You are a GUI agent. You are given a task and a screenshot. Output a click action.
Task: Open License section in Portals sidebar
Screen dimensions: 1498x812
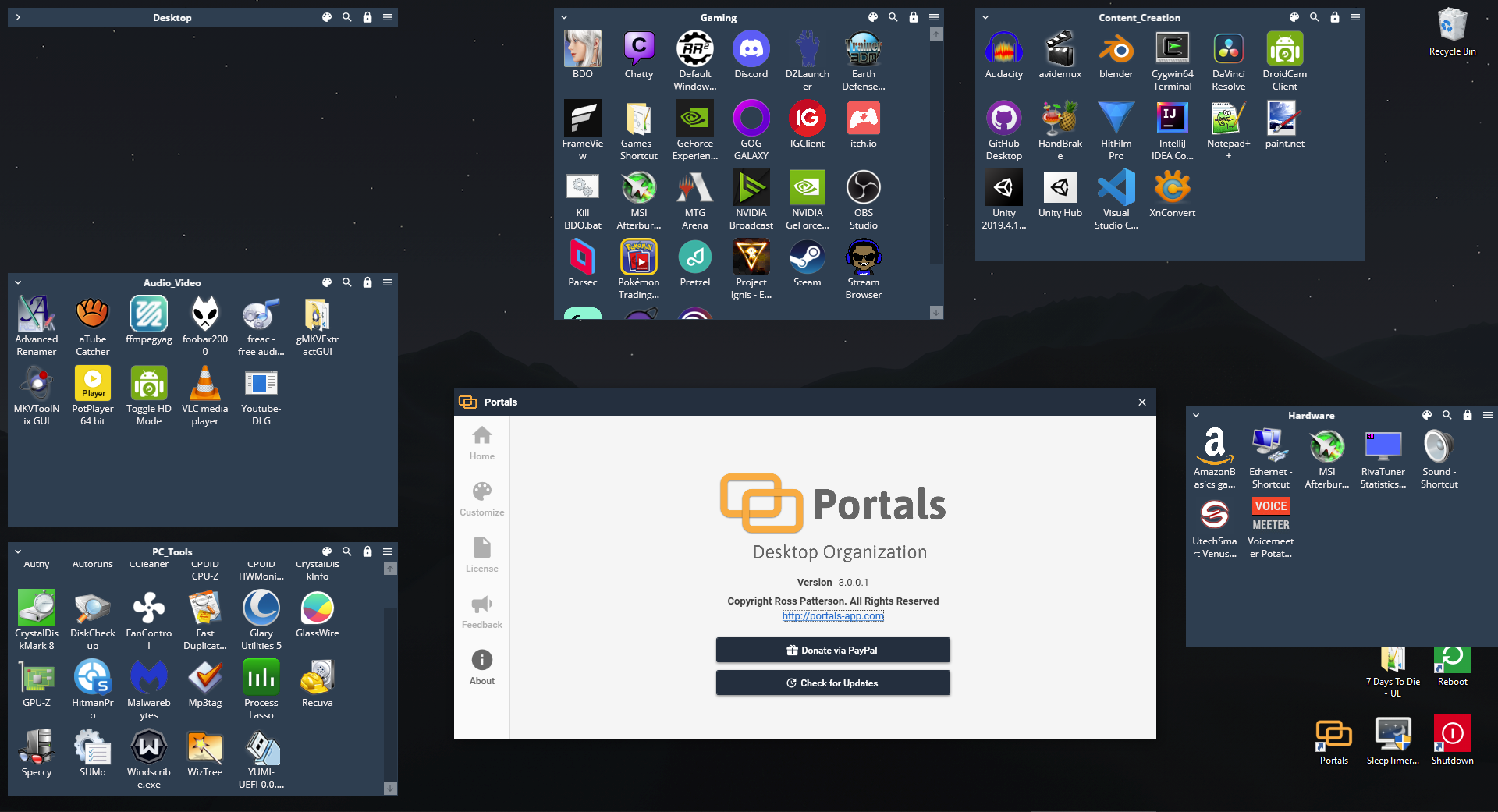[482, 555]
